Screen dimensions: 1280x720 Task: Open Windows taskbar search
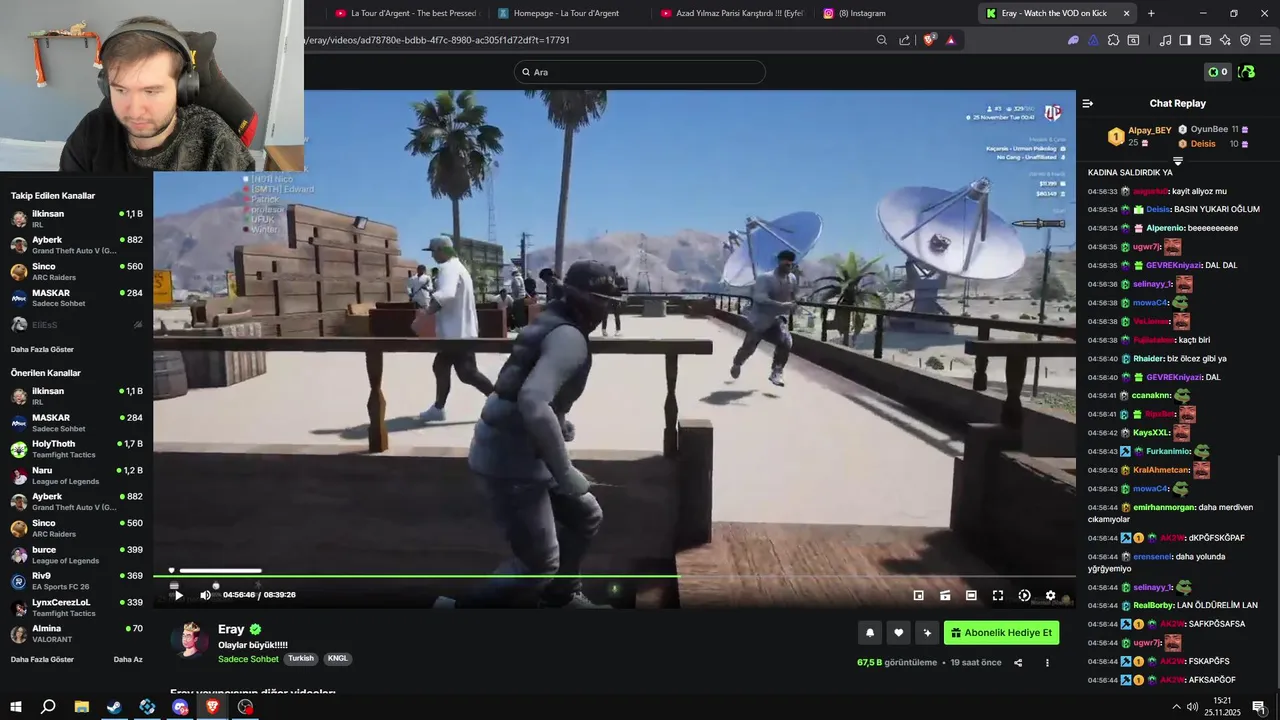48,707
